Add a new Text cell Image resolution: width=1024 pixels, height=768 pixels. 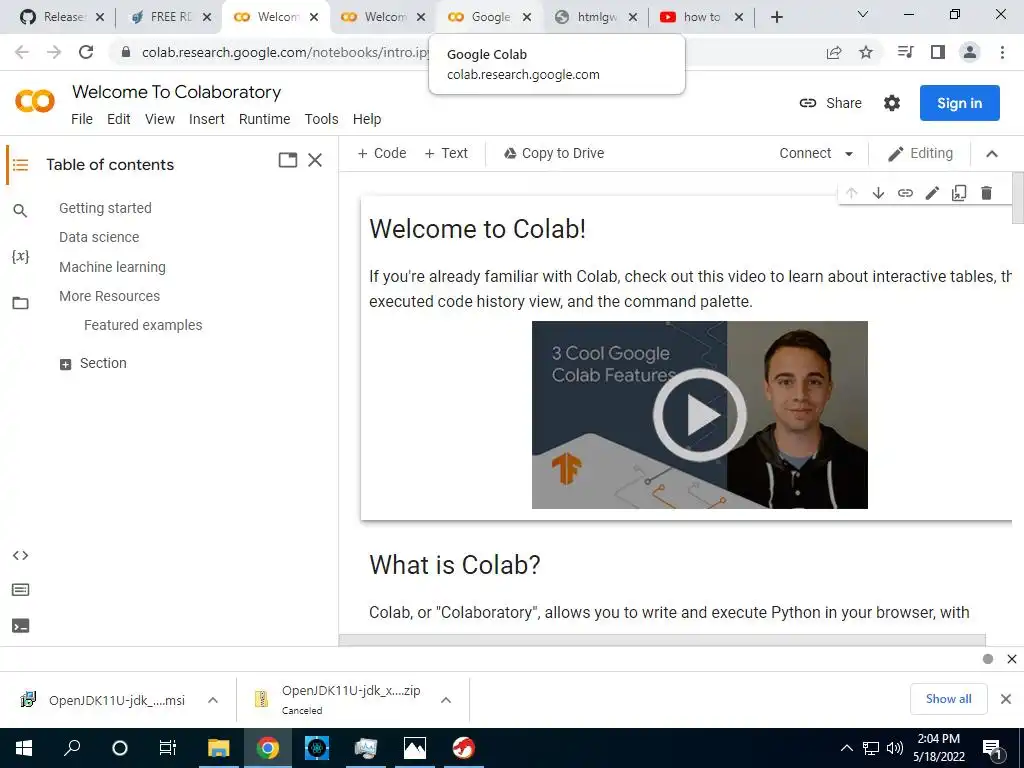click(x=446, y=153)
